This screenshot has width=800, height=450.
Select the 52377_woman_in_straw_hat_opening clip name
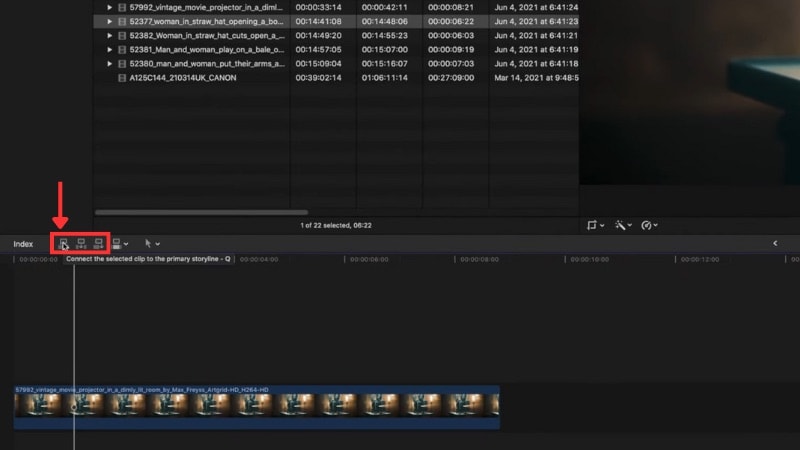click(206, 21)
